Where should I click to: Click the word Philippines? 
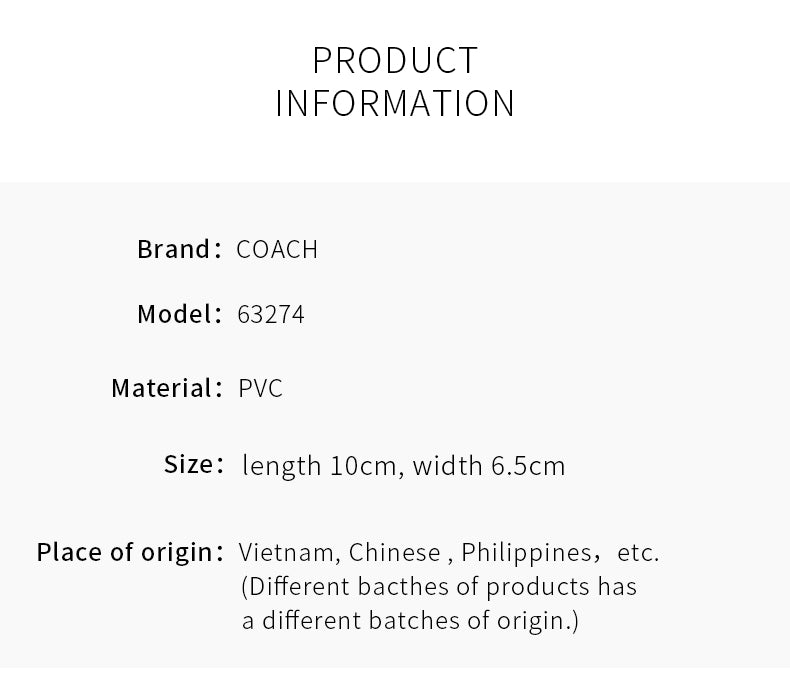coord(526,553)
